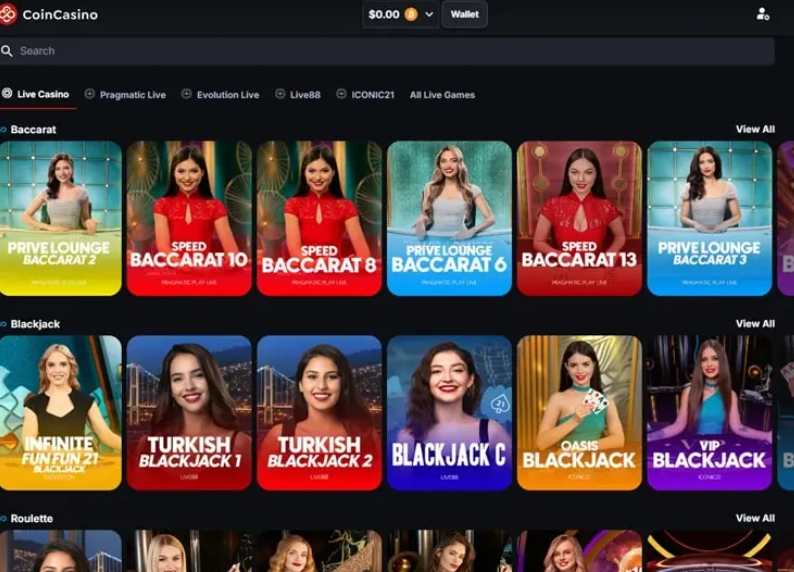
Task: Open the user account icon
Action: tap(763, 14)
